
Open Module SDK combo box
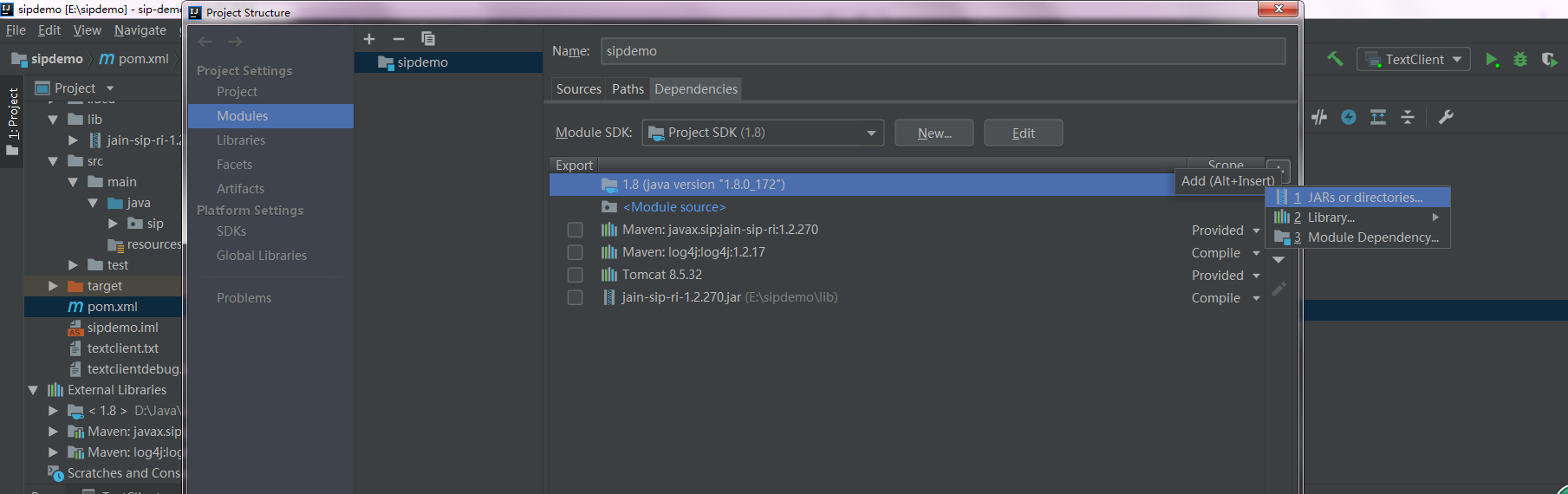tap(763, 133)
